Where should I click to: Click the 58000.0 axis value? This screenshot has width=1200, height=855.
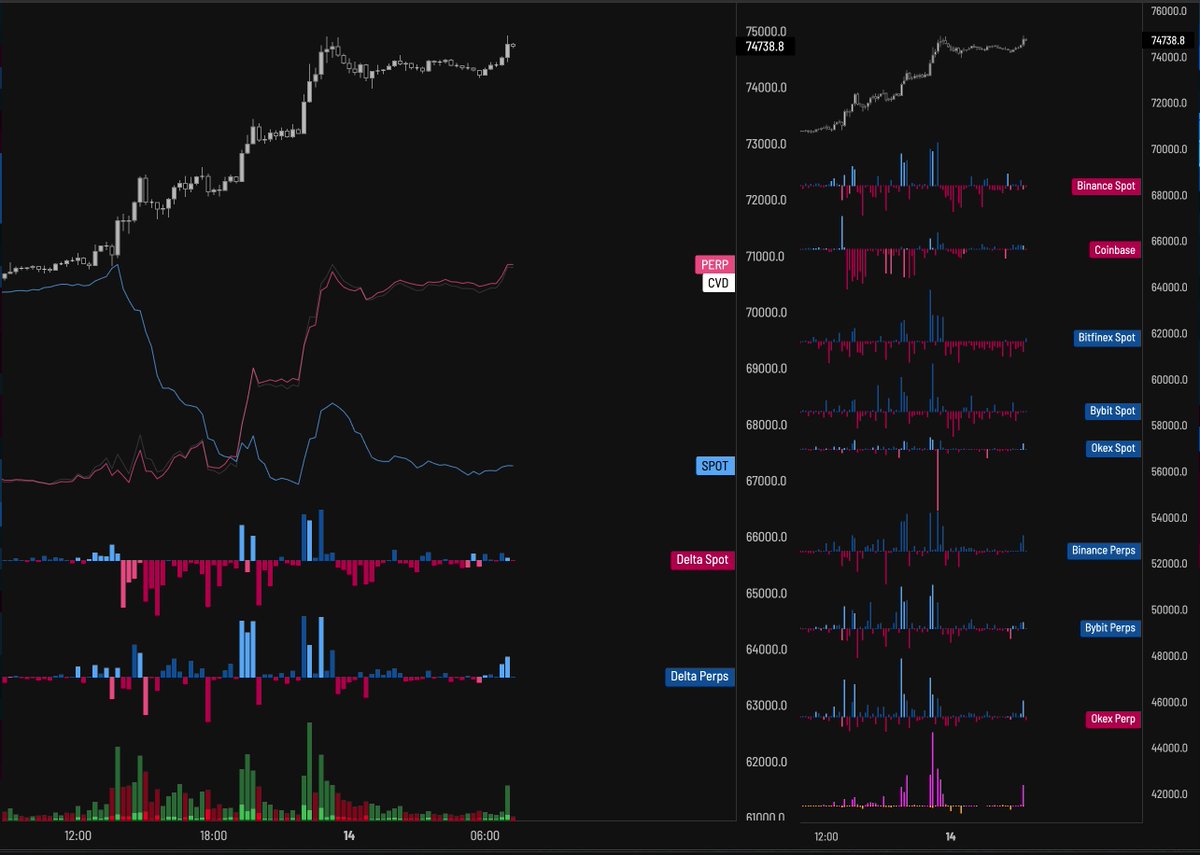[x=1171, y=426]
